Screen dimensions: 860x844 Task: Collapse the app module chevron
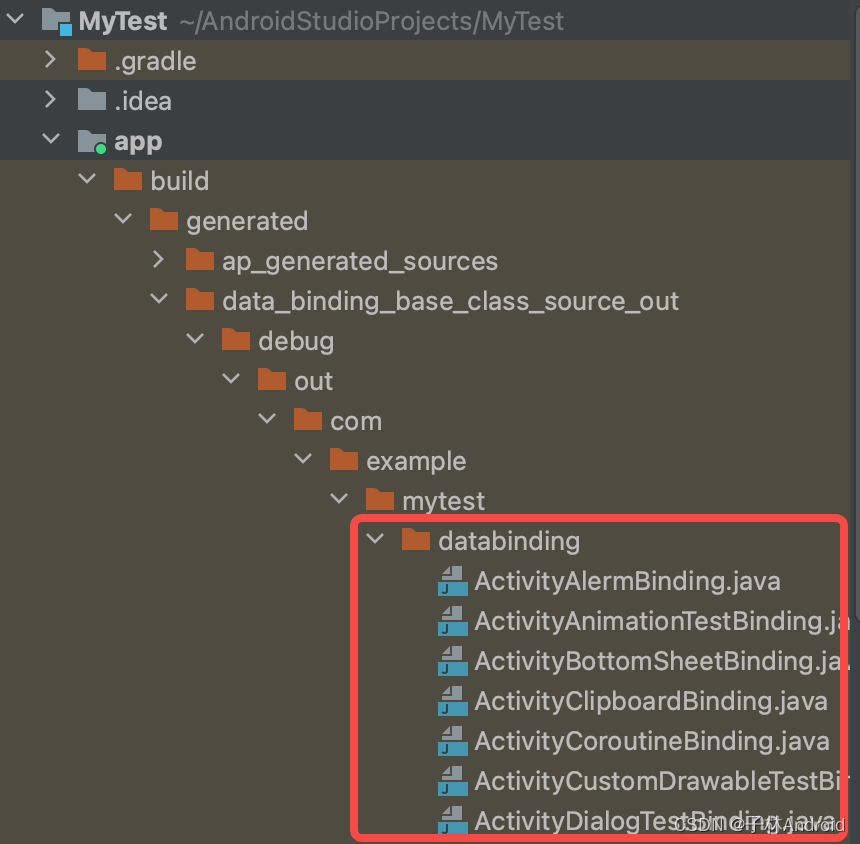(x=51, y=139)
